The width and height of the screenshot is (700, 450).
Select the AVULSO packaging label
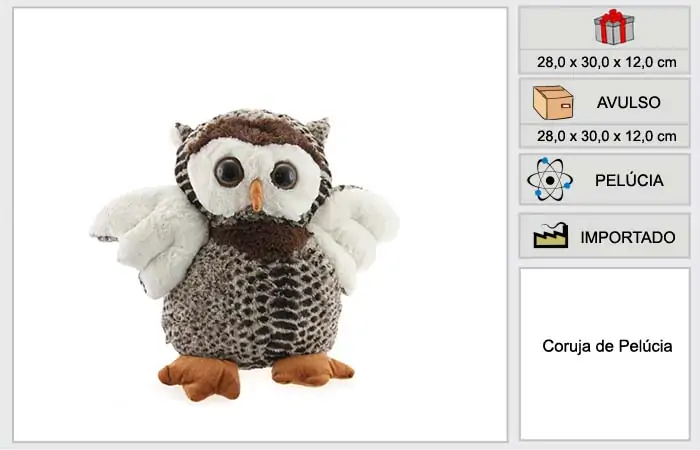click(629, 103)
